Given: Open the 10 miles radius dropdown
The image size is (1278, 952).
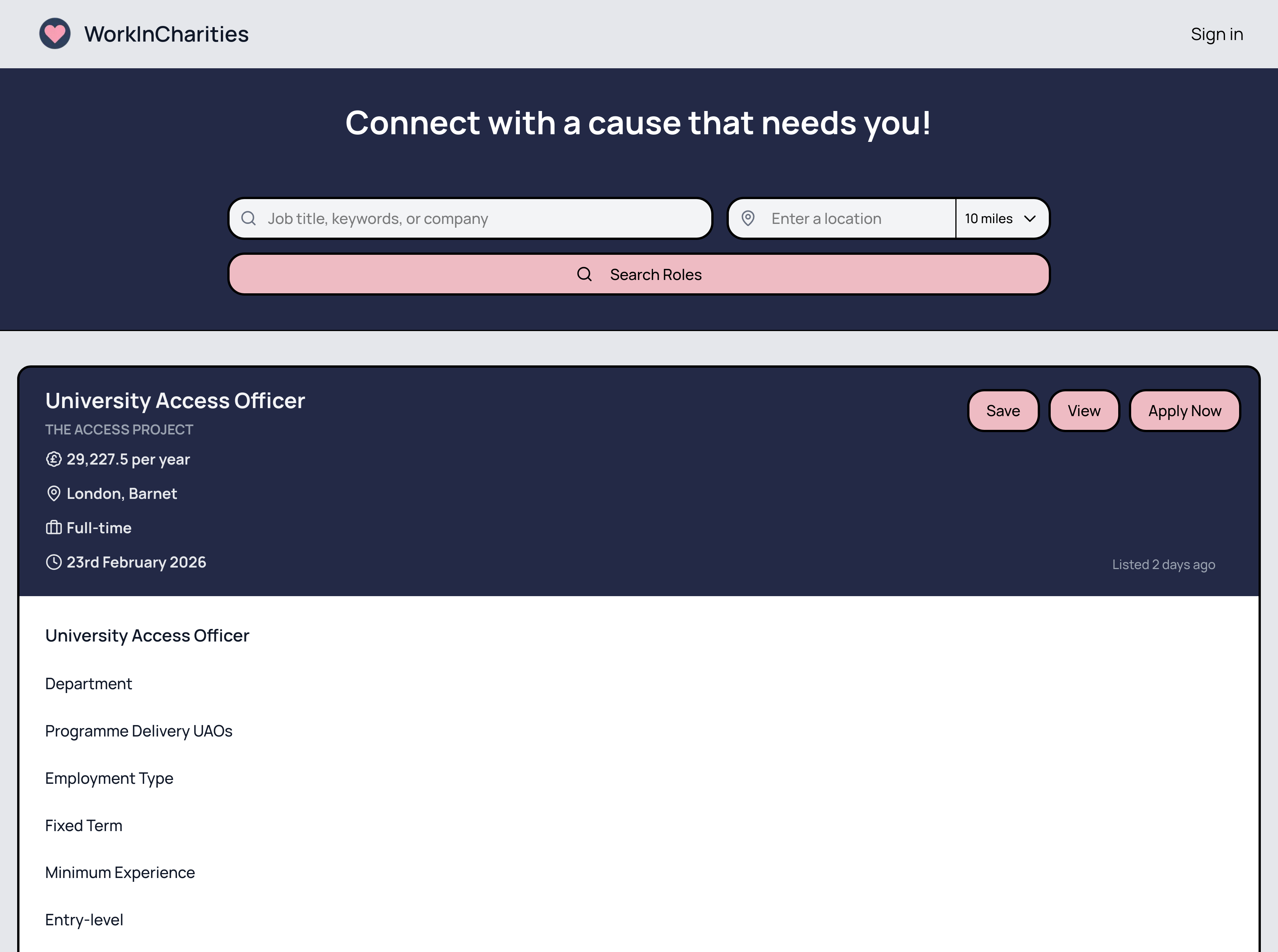Looking at the screenshot, I should tap(989, 219).
